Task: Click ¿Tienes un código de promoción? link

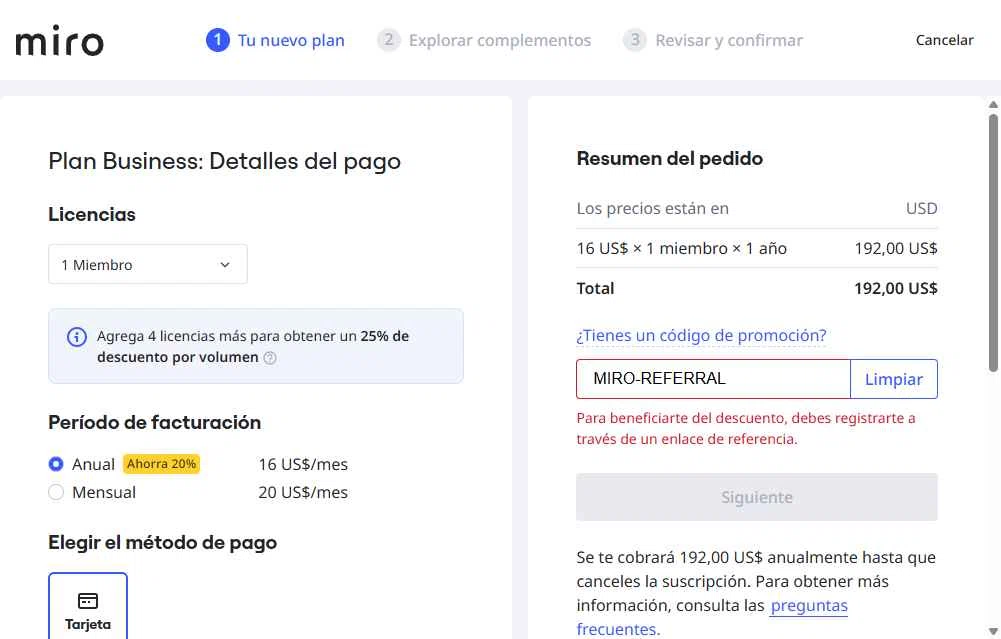Action: (x=701, y=336)
